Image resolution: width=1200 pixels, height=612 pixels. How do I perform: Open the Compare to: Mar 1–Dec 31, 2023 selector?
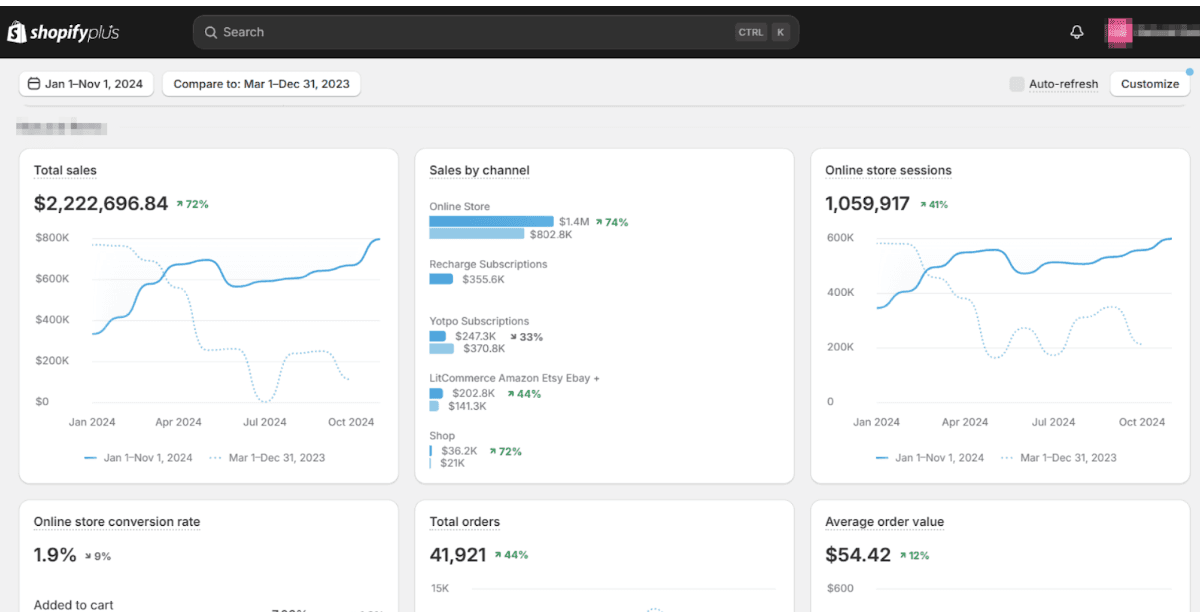262,84
